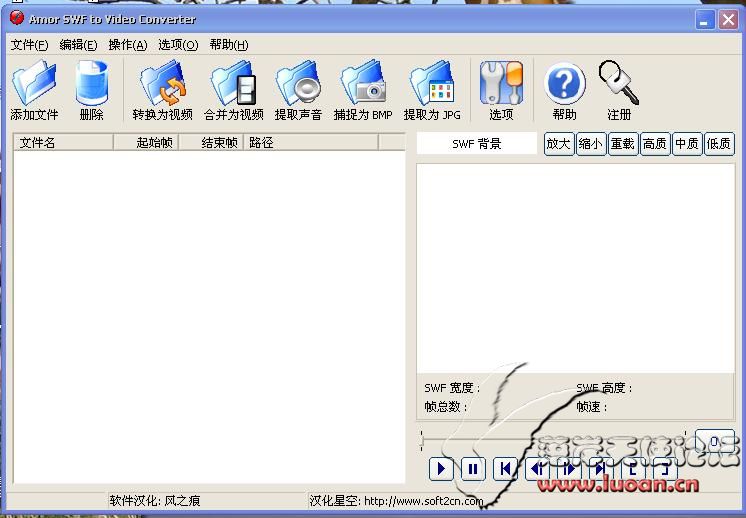The width and height of the screenshot is (746, 518).
Task: Click the 删除 (Delete) trash bin icon
Action: 91,83
